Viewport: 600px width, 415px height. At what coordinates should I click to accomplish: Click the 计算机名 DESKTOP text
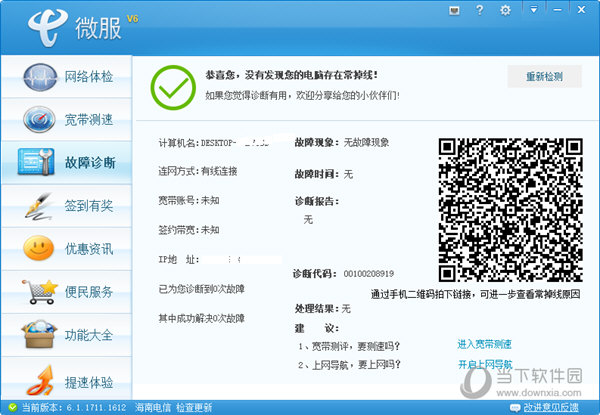214,143
